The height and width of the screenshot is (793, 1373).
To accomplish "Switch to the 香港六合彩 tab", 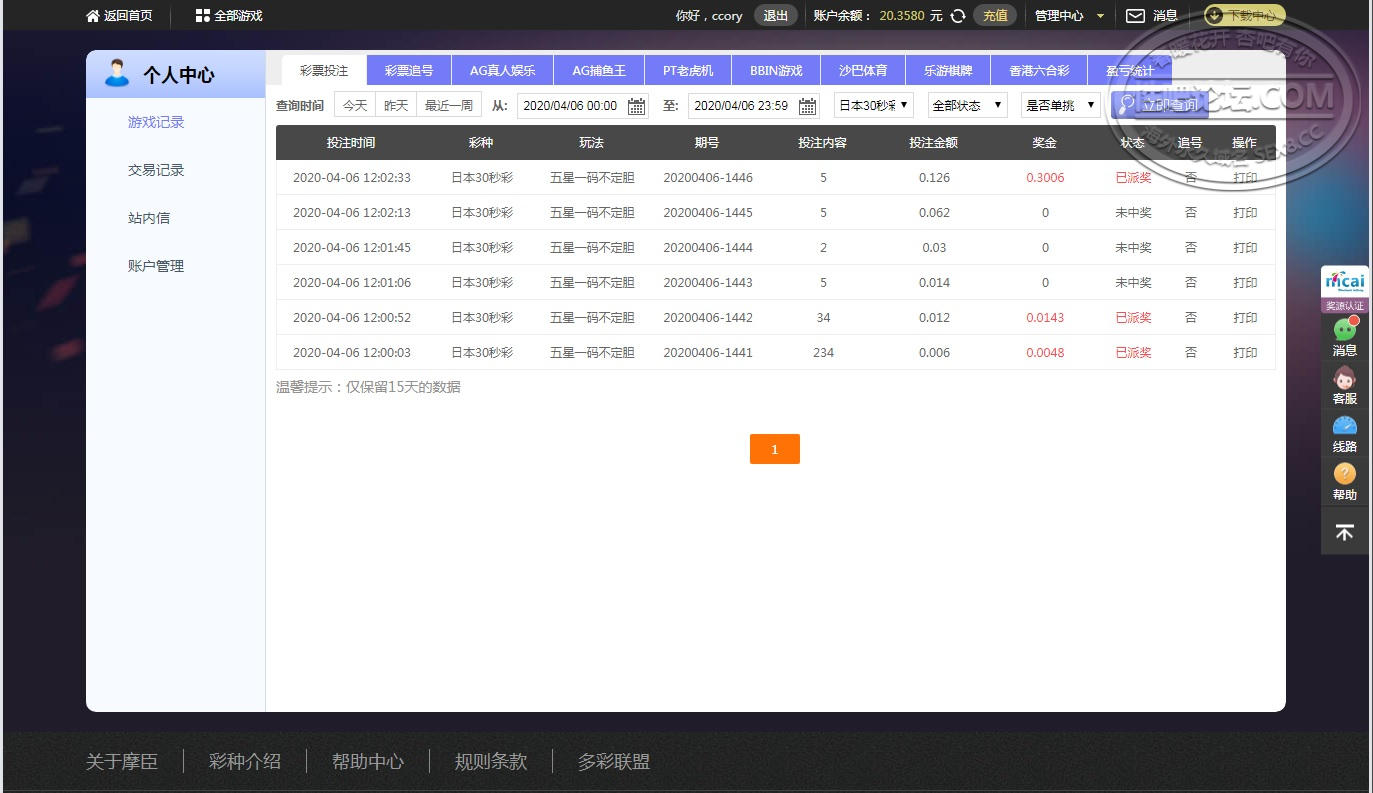I will point(1039,71).
